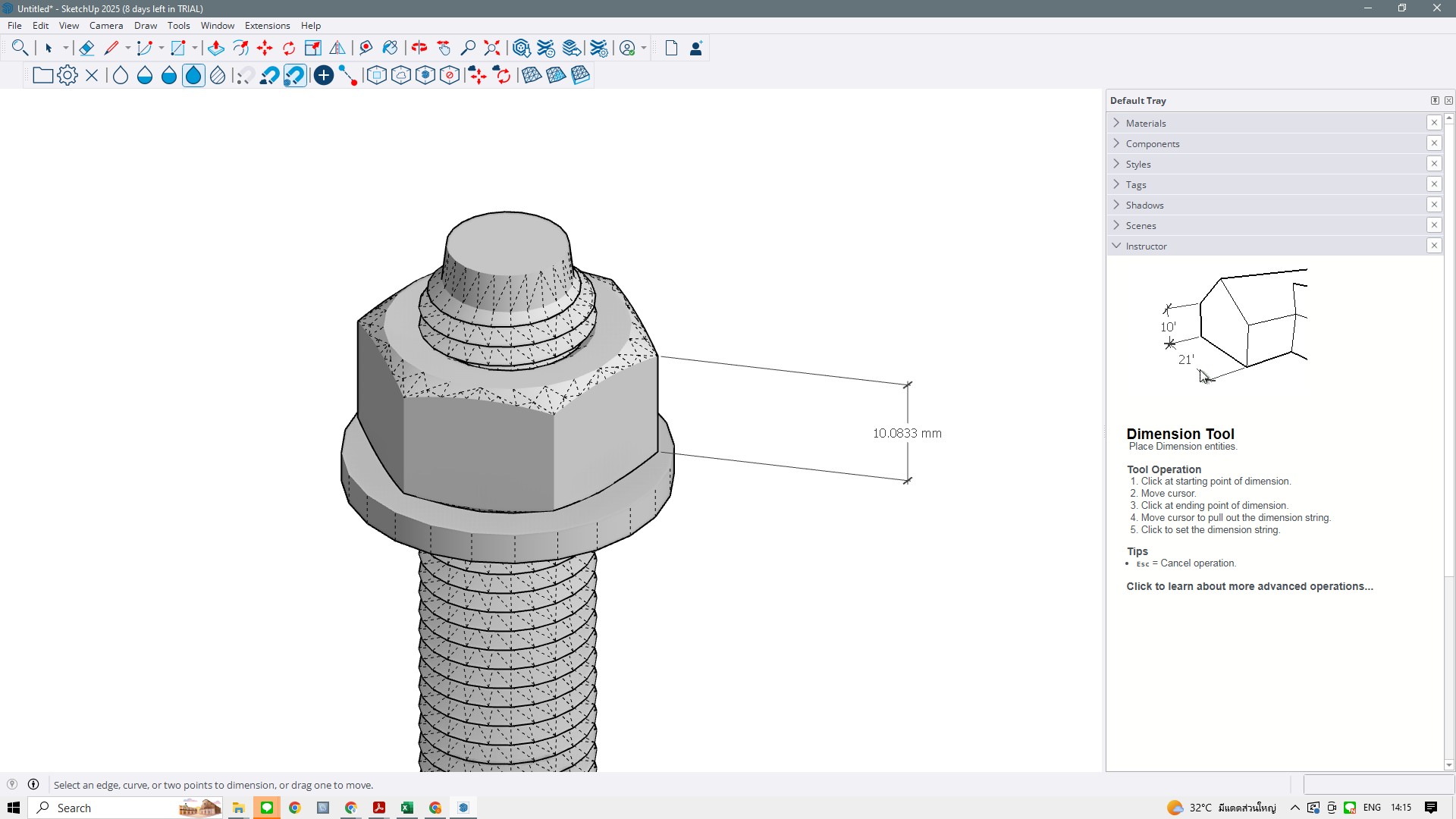Viewport: 1456px width, 819px height.
Task: Toggle the striped water-drop icon
Action: (x=218, y=76)
